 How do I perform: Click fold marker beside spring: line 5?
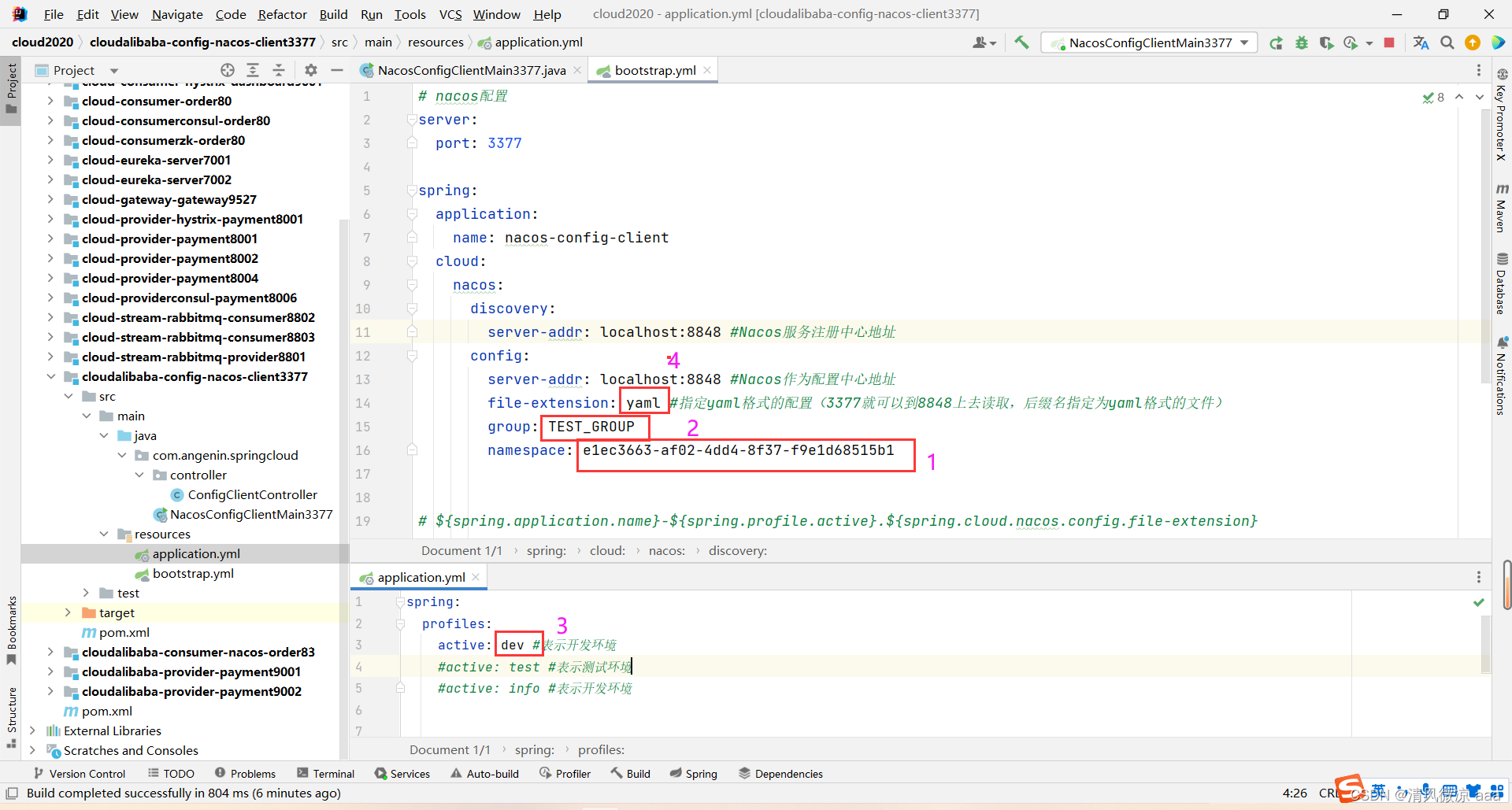pos(411,190)
